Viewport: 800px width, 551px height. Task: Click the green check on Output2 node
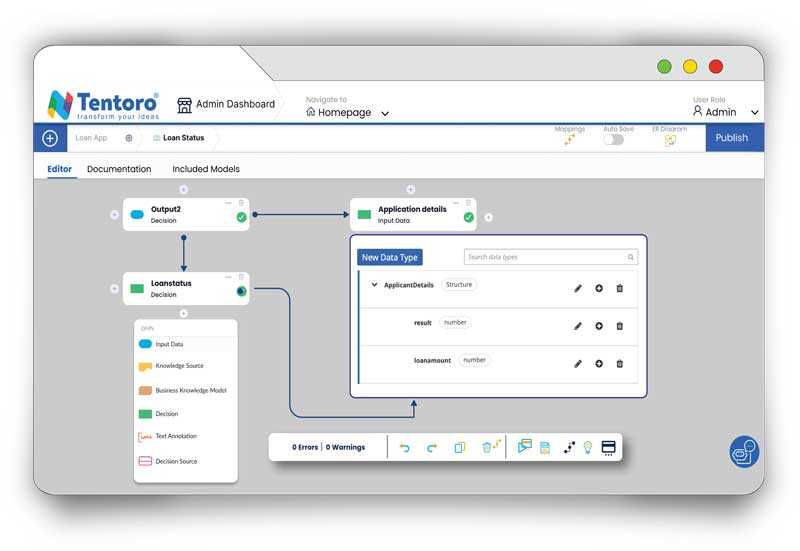241,217
